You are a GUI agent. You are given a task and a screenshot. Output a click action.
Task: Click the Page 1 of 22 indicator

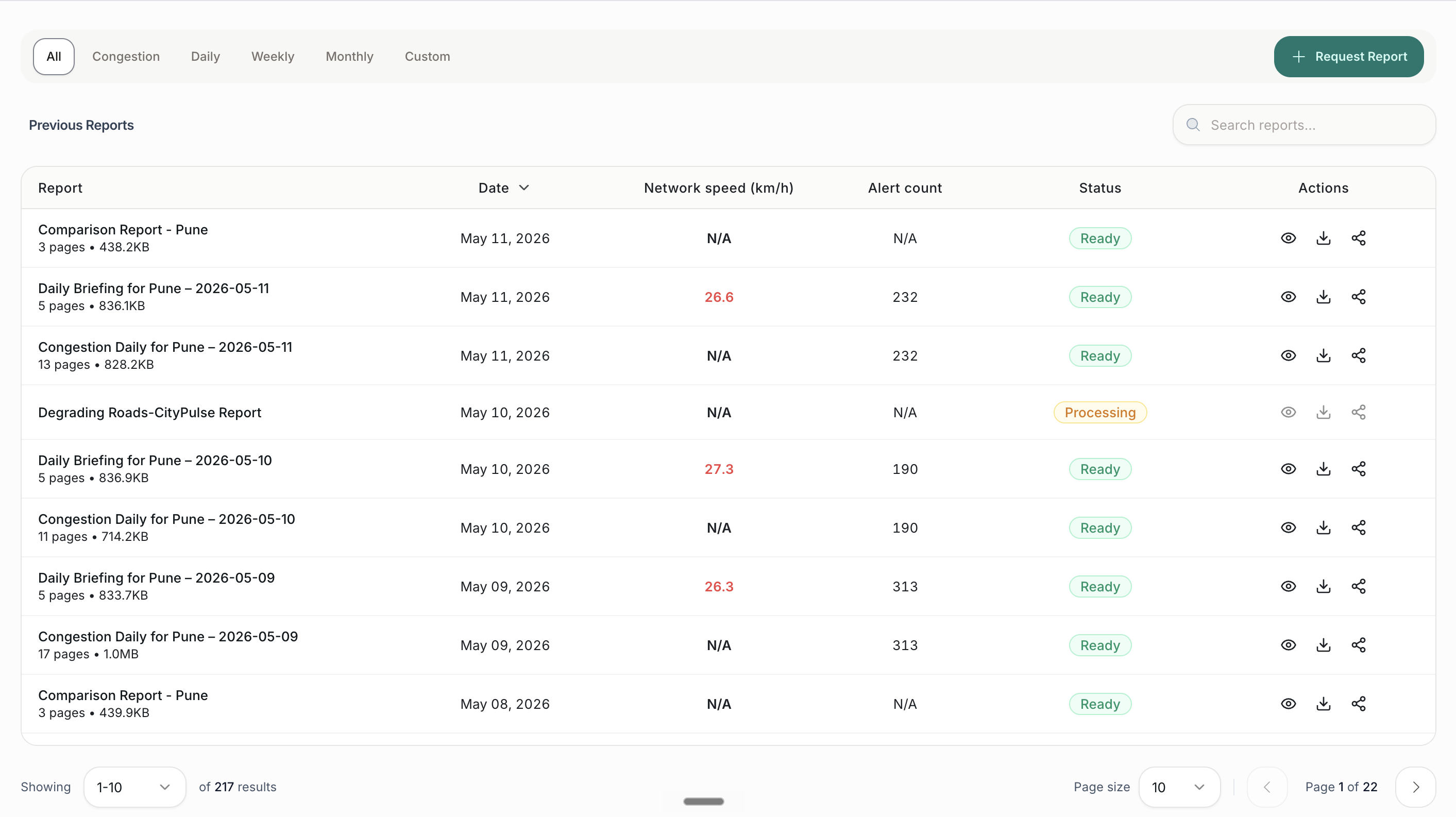(x=1341, y=787)
